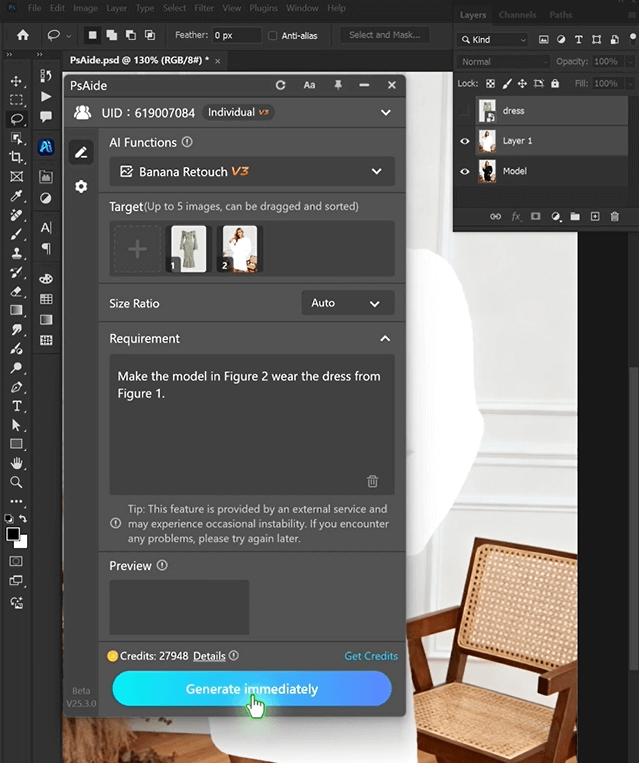Select the Hand tool
The image size is (639, 763).
pos(16,463)
